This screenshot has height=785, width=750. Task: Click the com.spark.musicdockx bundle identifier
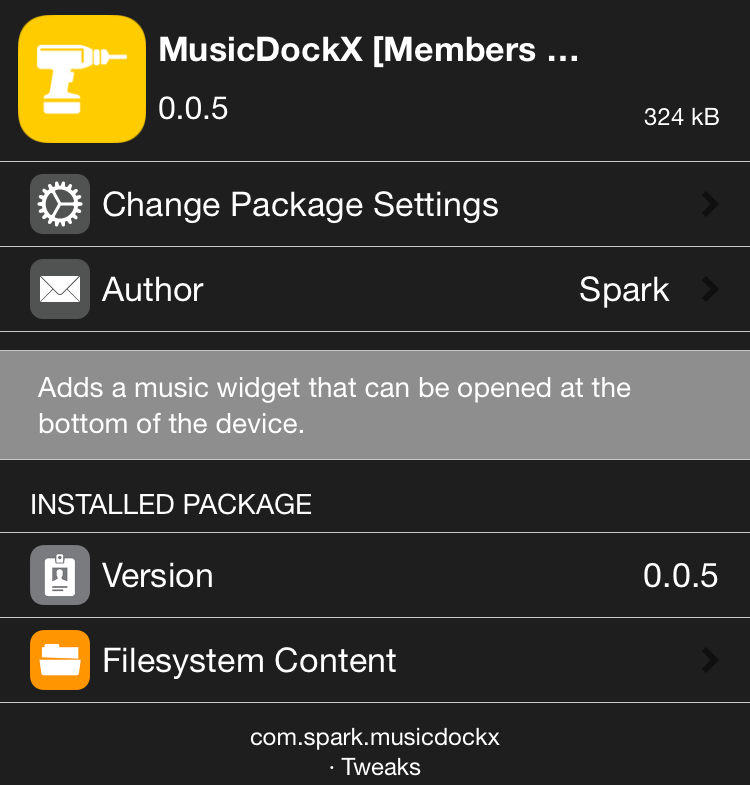point(375,738)
